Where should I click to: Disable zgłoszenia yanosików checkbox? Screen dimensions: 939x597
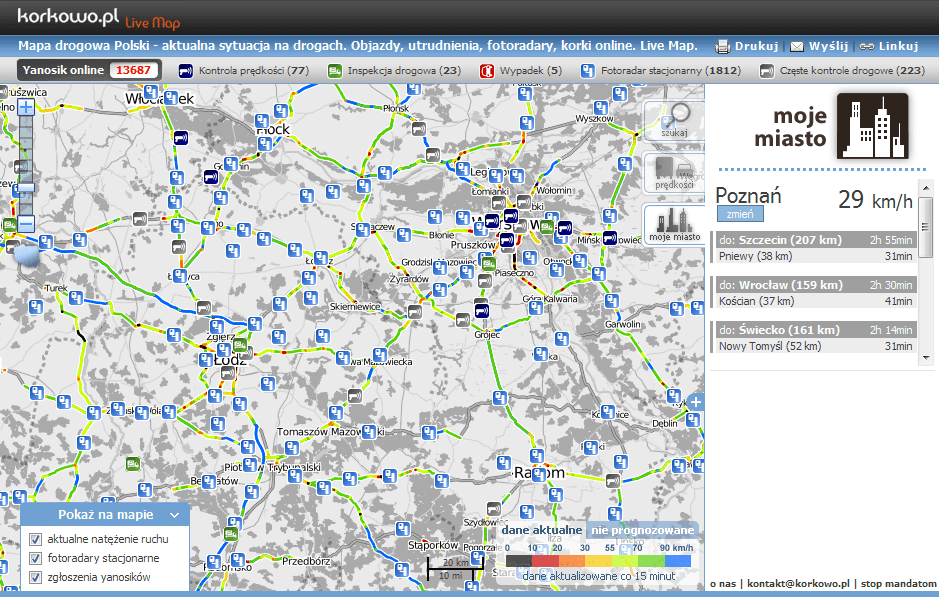tap(36, 577)
